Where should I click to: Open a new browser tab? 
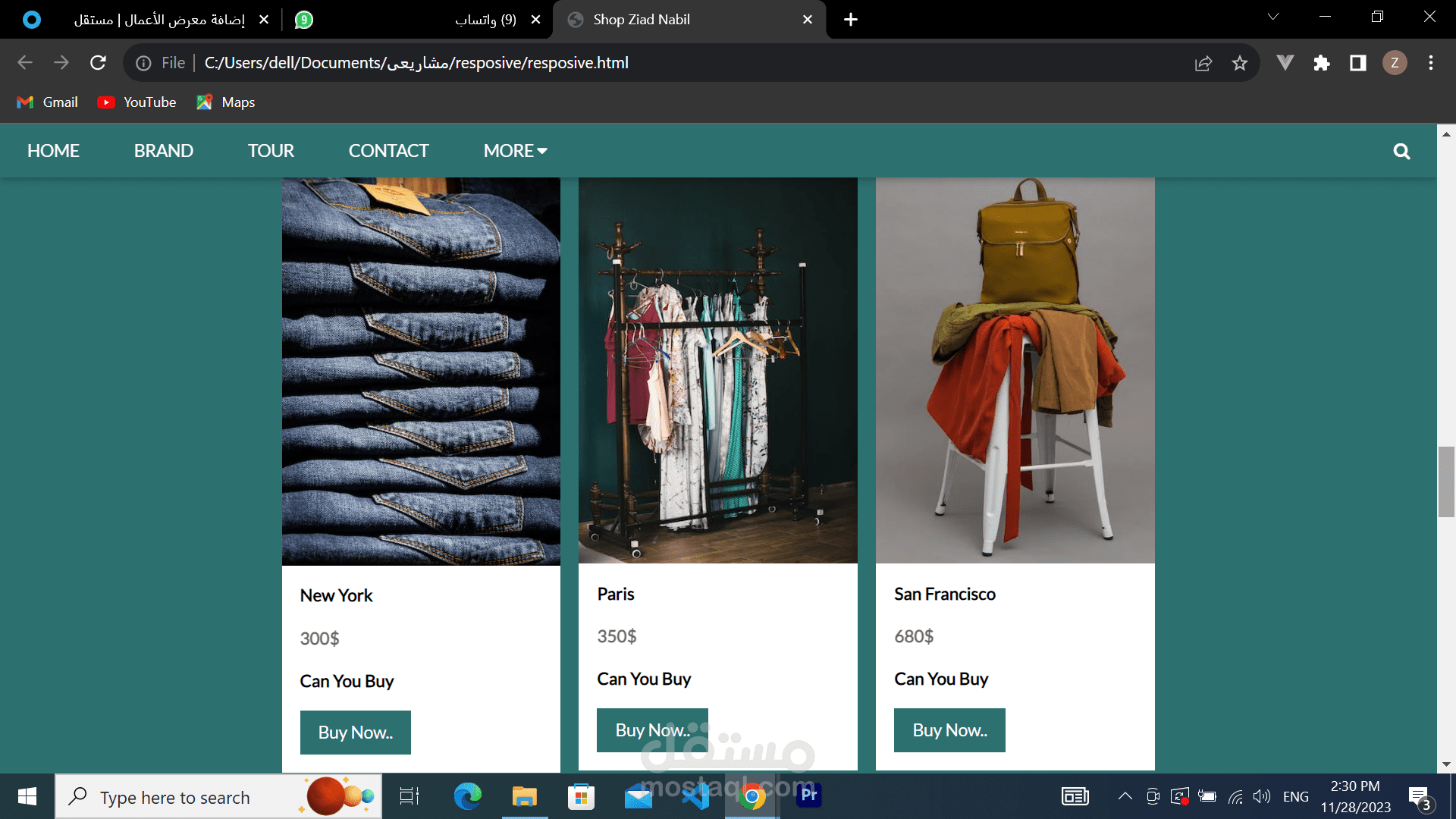pyautogui.click(x=851, y=20)
